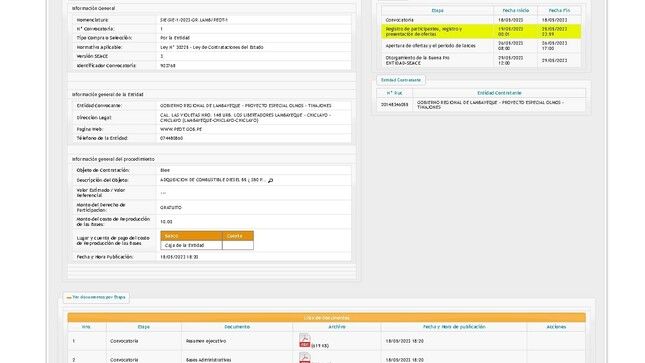This screenshot has width=645, height=363.
Task: Click the orange Banco header cell
Action: click(x=191, y=236)
